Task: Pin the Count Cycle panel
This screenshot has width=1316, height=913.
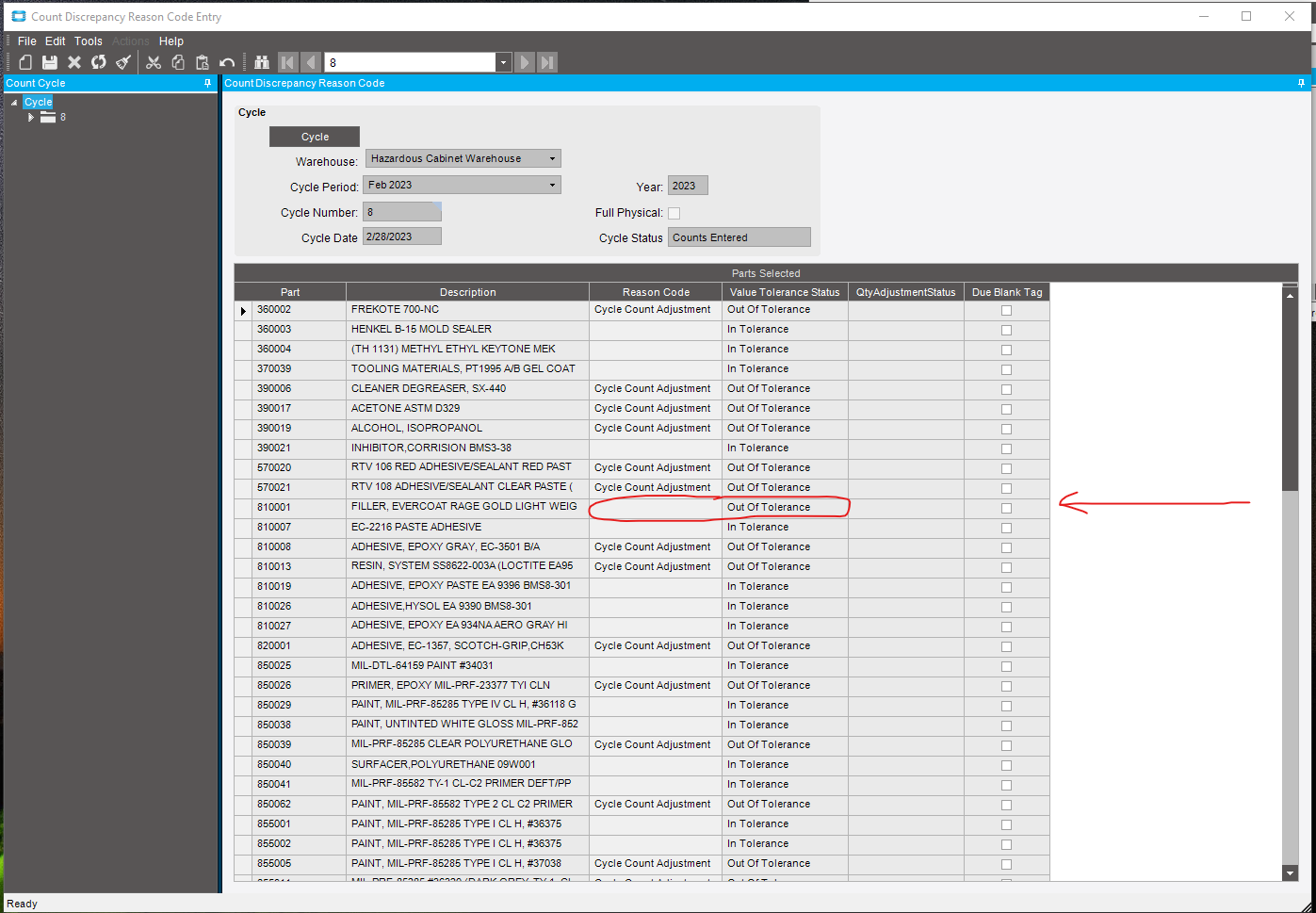Action: [x=208, y=83]
